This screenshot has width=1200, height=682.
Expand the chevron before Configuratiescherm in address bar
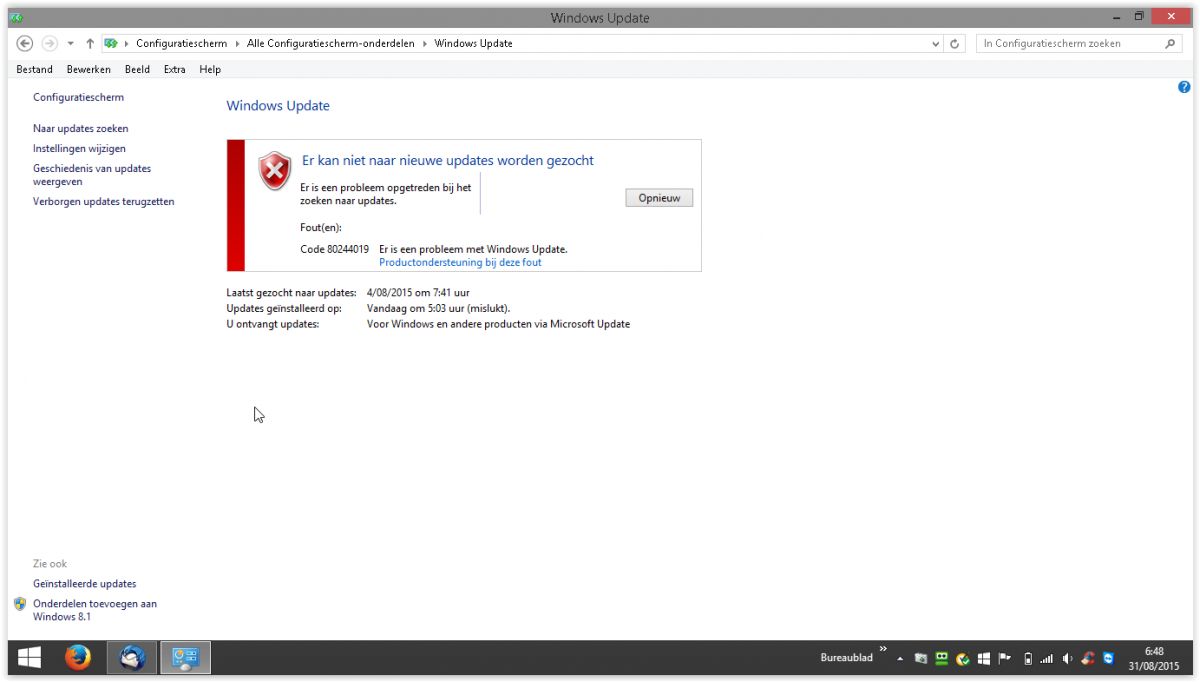[127, 44]
